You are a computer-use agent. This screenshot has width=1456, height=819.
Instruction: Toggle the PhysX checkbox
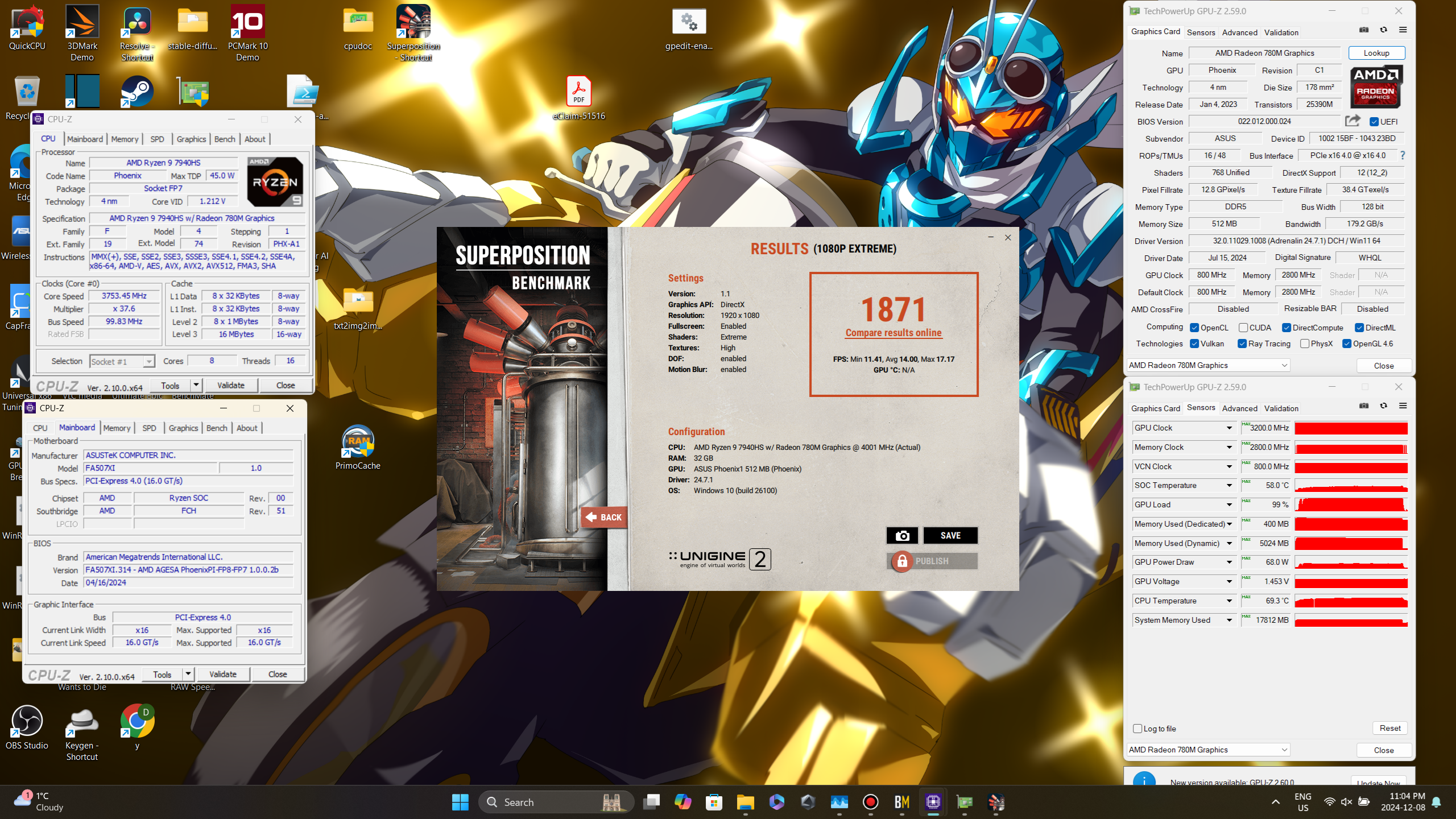pyautogui.click(x=1305, y=344)
